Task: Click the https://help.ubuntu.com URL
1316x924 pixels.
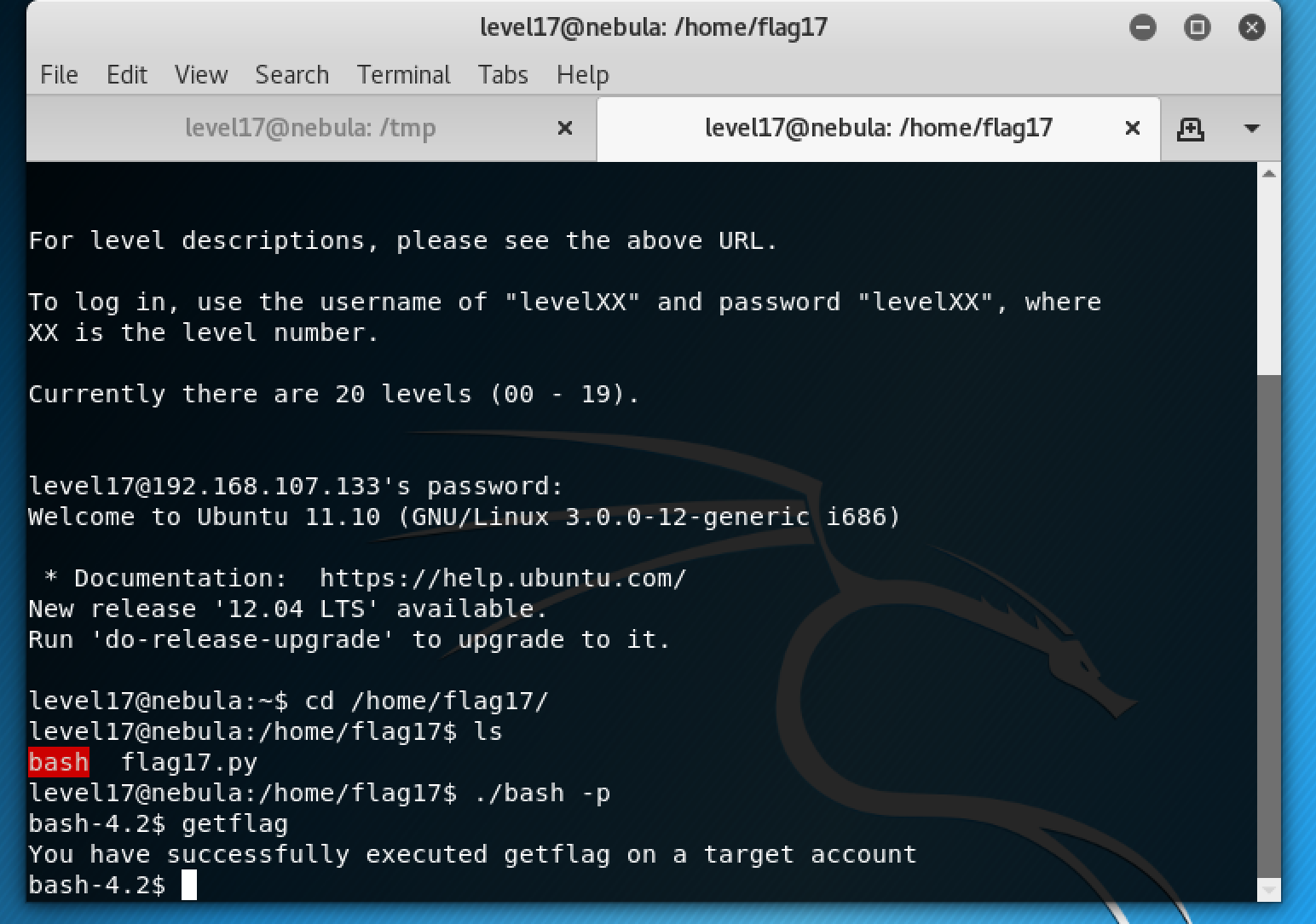Action: coord(503,578)
